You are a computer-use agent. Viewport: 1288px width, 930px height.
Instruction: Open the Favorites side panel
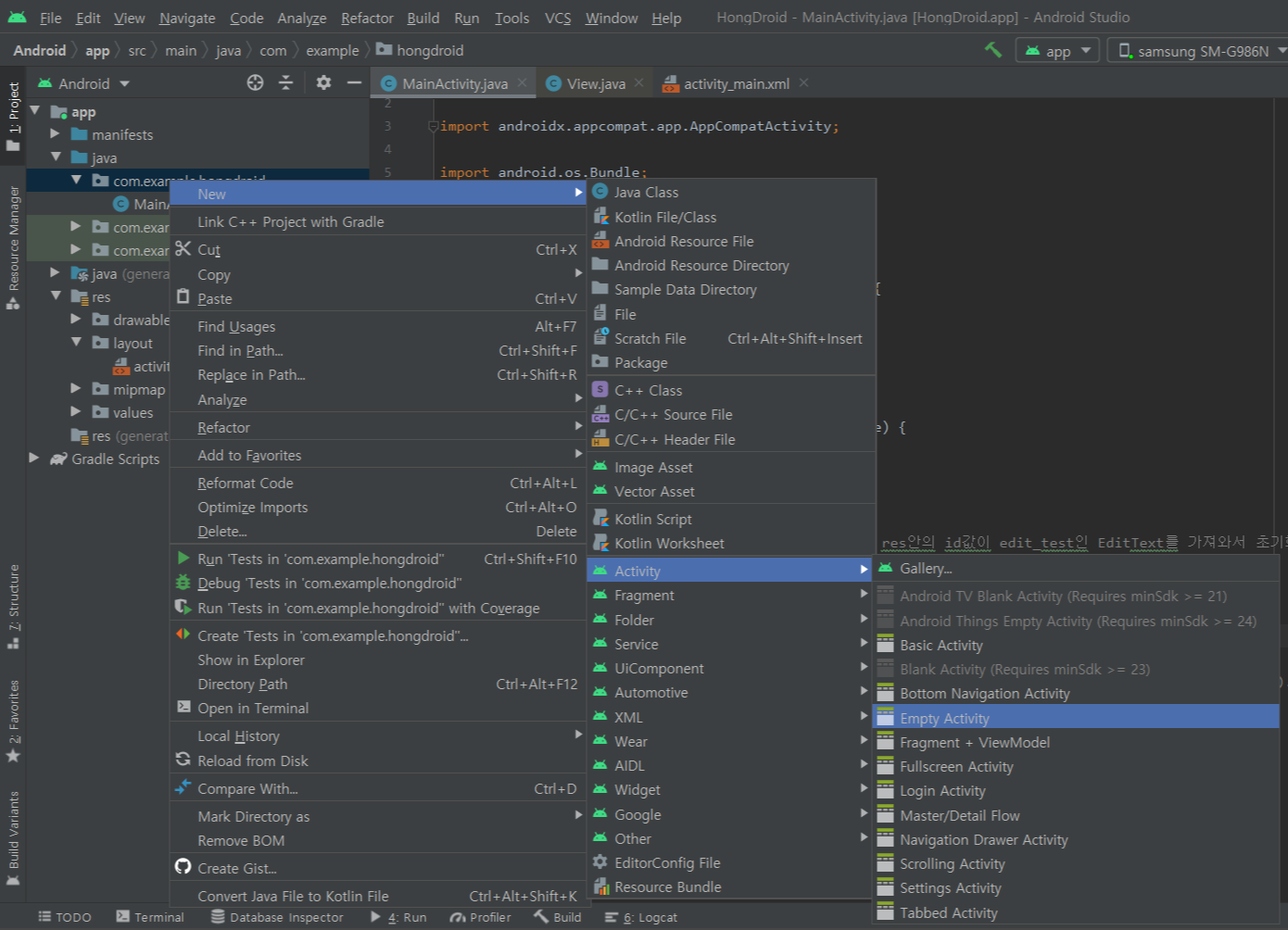click(x=13, y=721)
